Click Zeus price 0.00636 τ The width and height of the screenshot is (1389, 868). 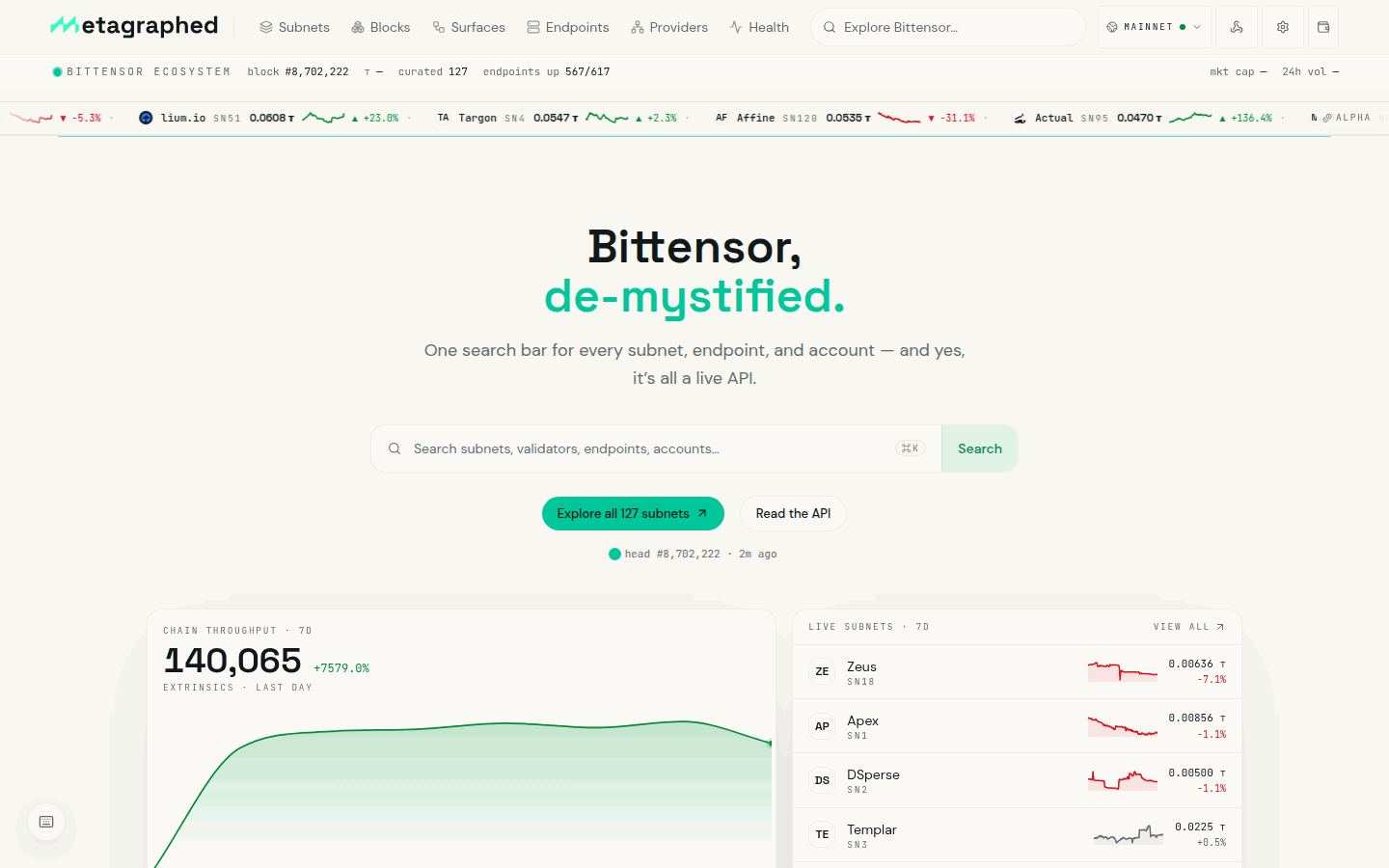pos(1197,664)
